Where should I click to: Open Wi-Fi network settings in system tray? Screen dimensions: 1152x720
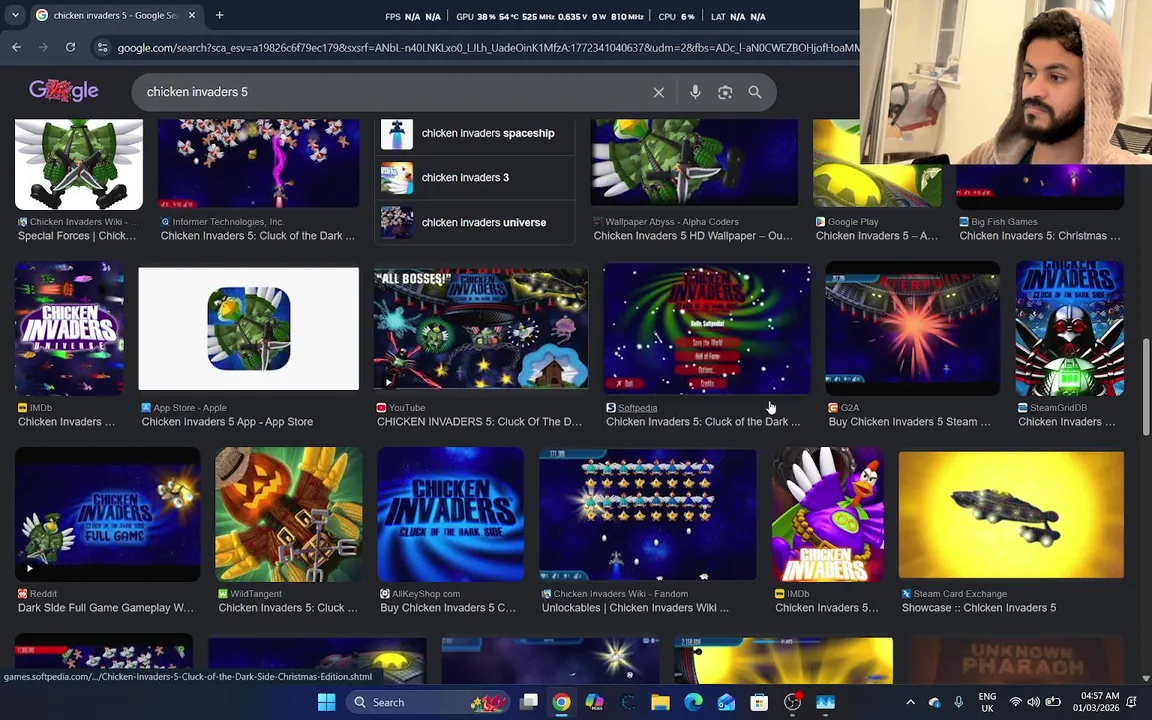[x=1015, y=702]
